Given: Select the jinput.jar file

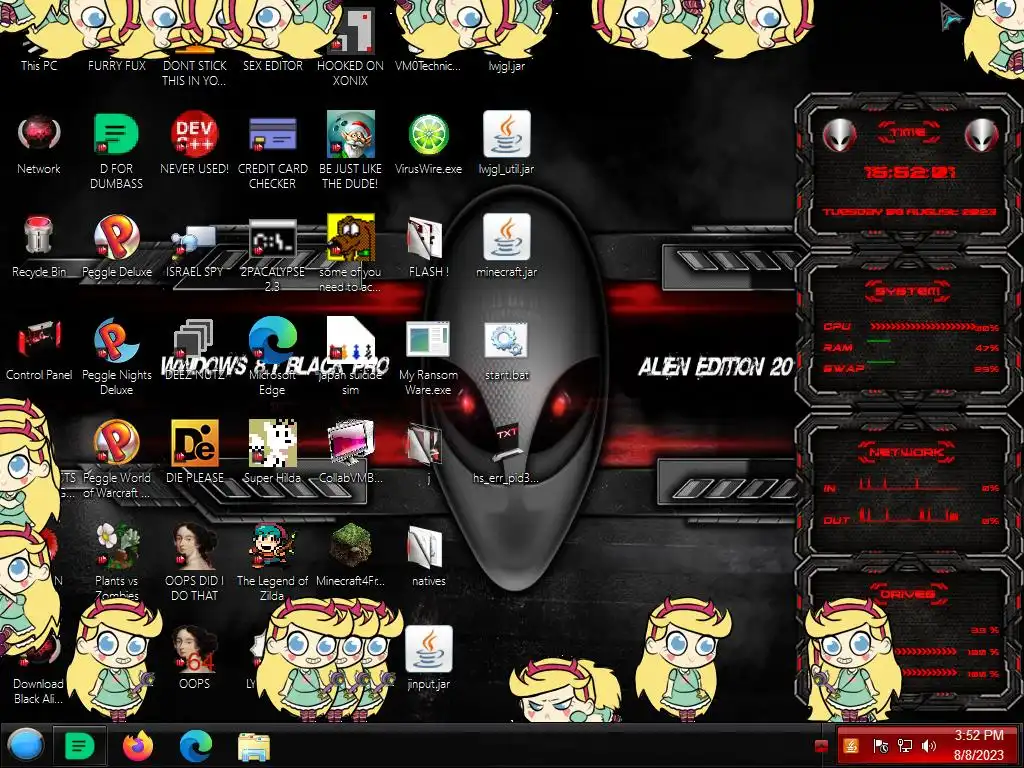Looking at the screenshot, I should coord(428,648).
